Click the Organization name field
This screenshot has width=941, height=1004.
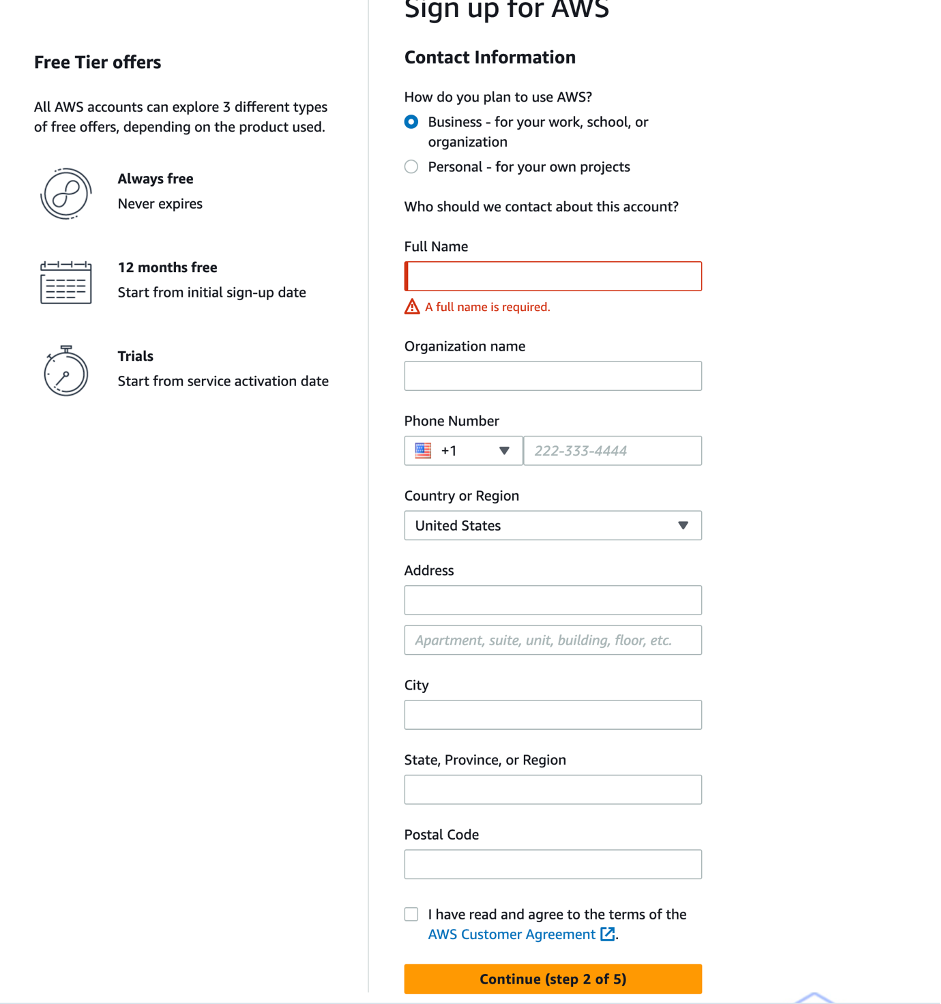(x=553, y=376)
